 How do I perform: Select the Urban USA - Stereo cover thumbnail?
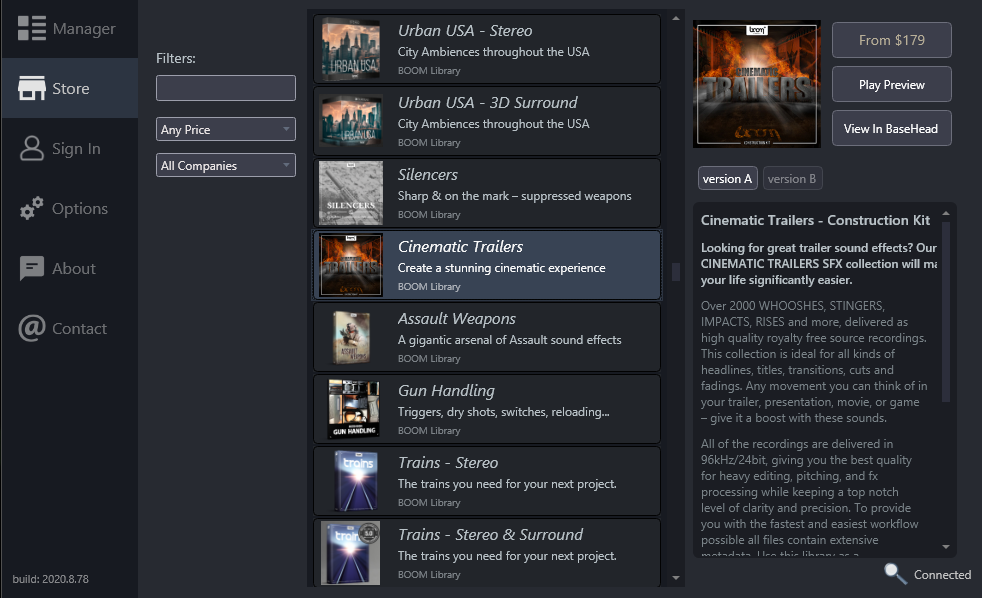(x=351, y=49)
